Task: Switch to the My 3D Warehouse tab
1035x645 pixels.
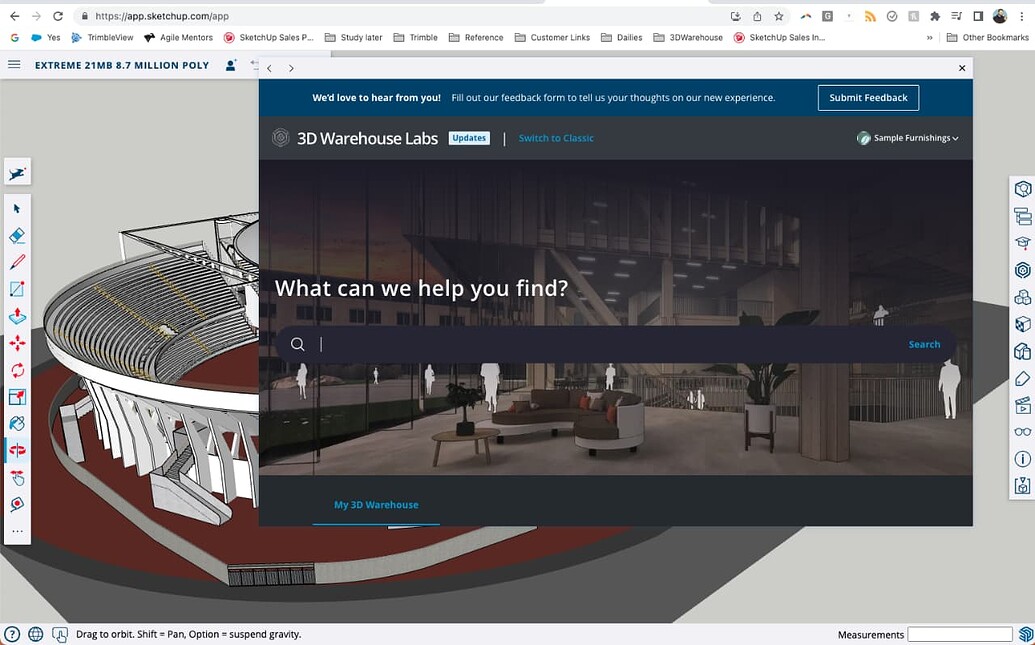Action: [375, 506]
